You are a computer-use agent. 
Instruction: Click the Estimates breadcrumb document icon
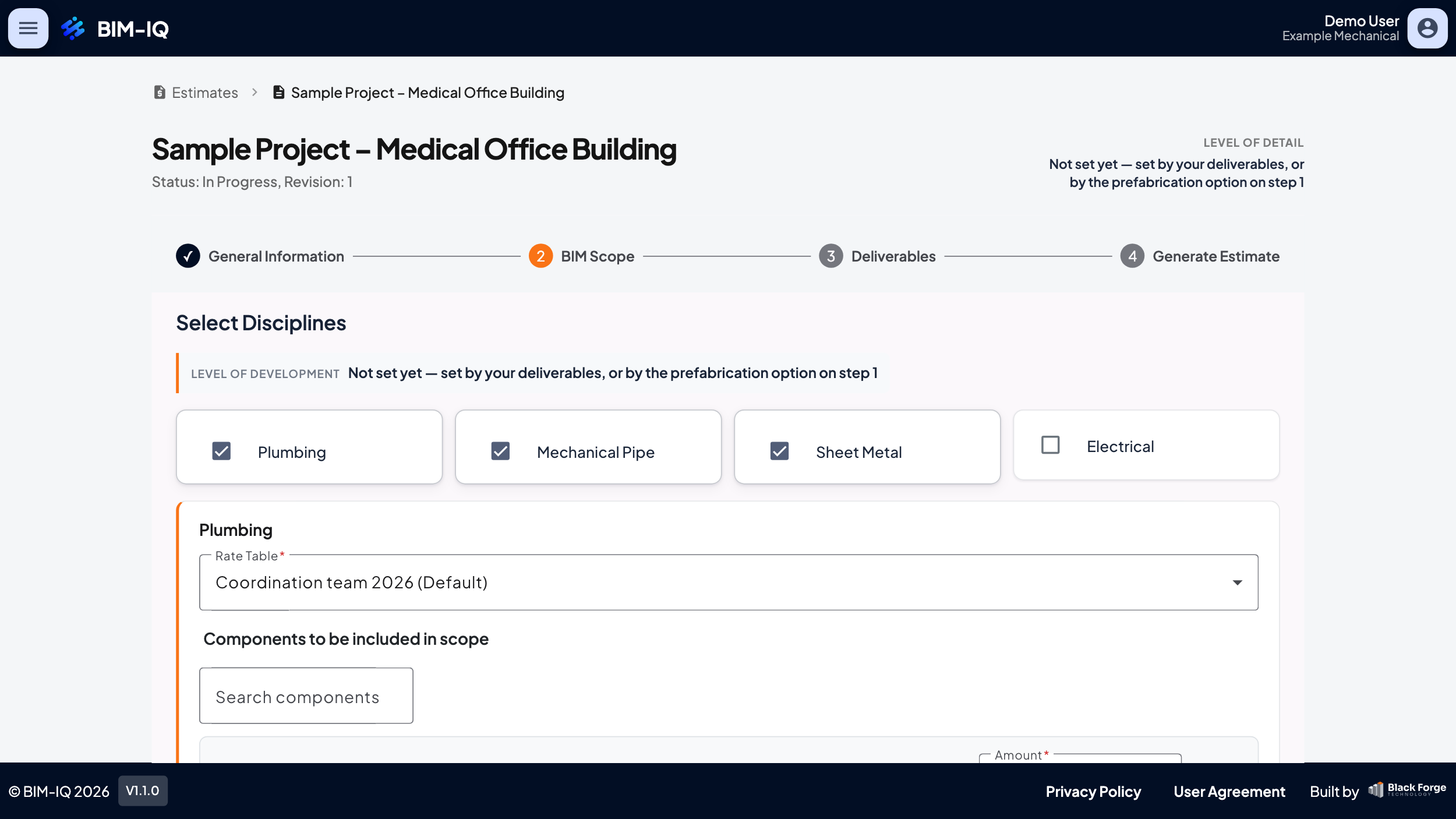(x=160, y=93)
